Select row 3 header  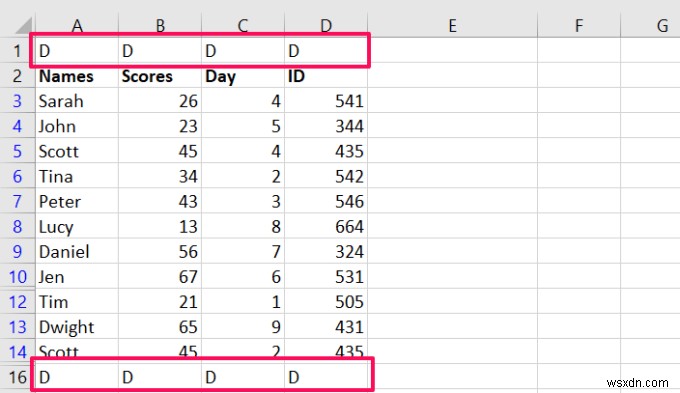17,101
